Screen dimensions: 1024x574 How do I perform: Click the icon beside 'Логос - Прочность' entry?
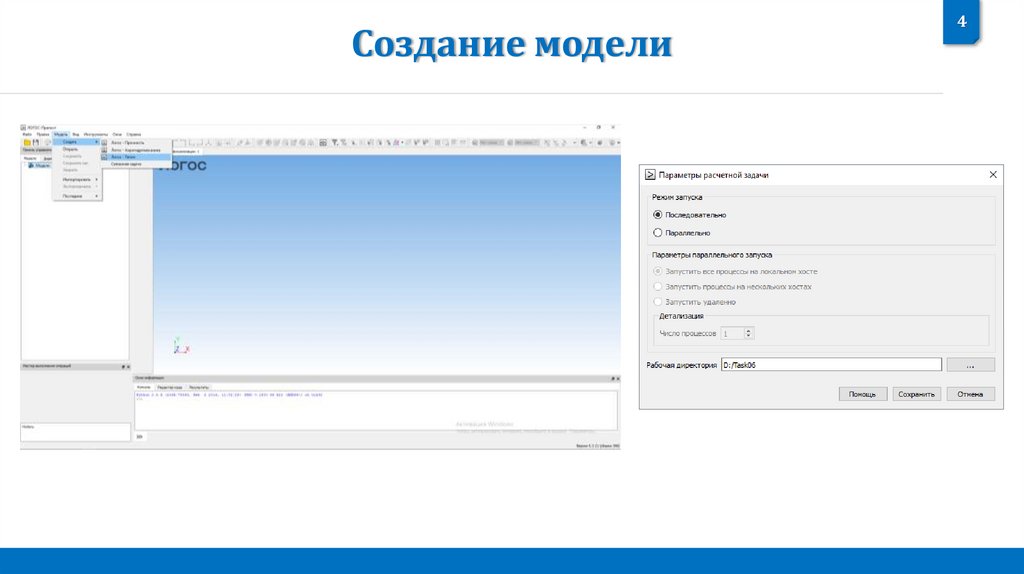point(105,142)
